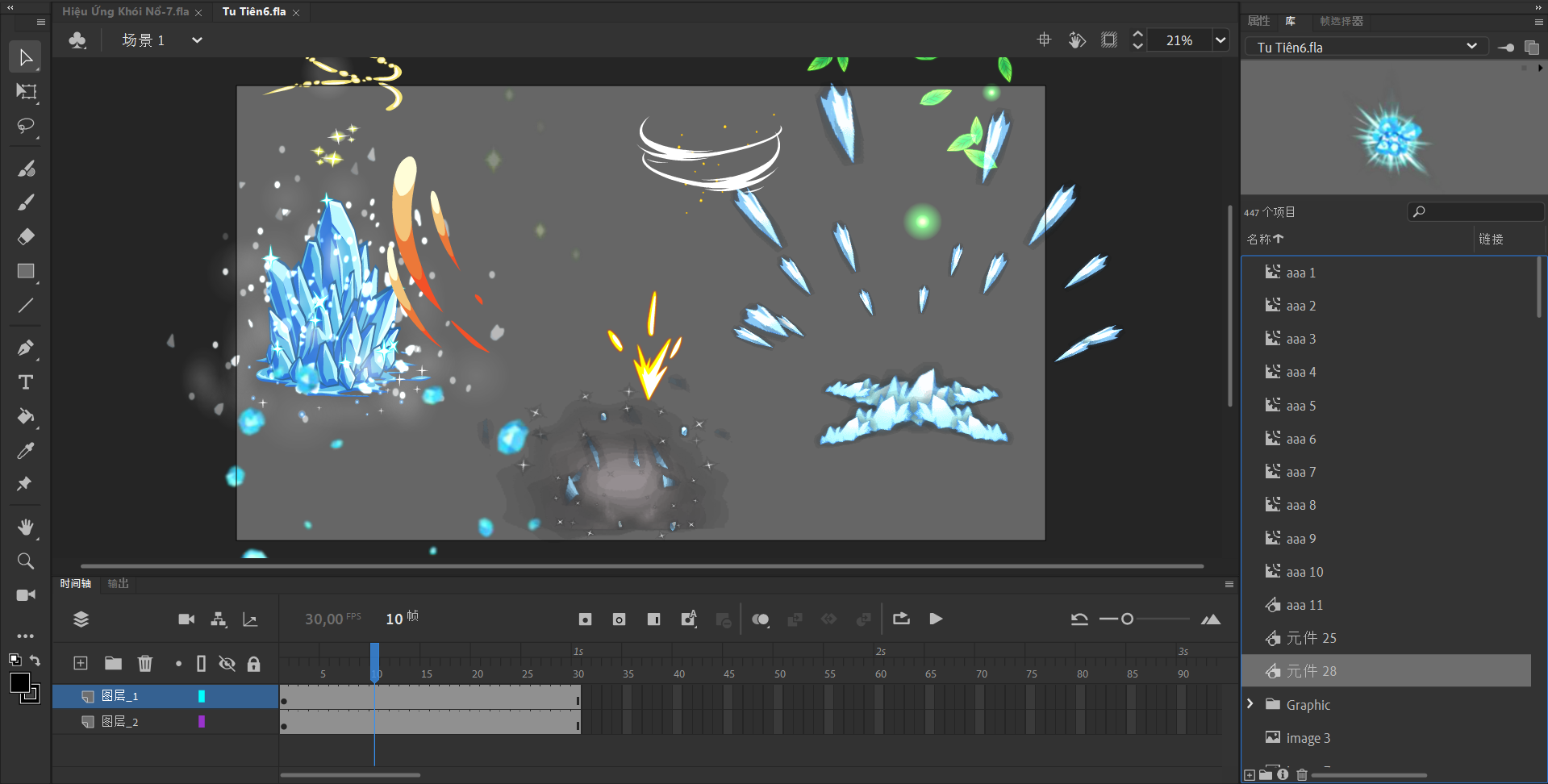Select library item aaa 5
The width and height of the screenshot is (1548, 784).
coord(1300,406)
